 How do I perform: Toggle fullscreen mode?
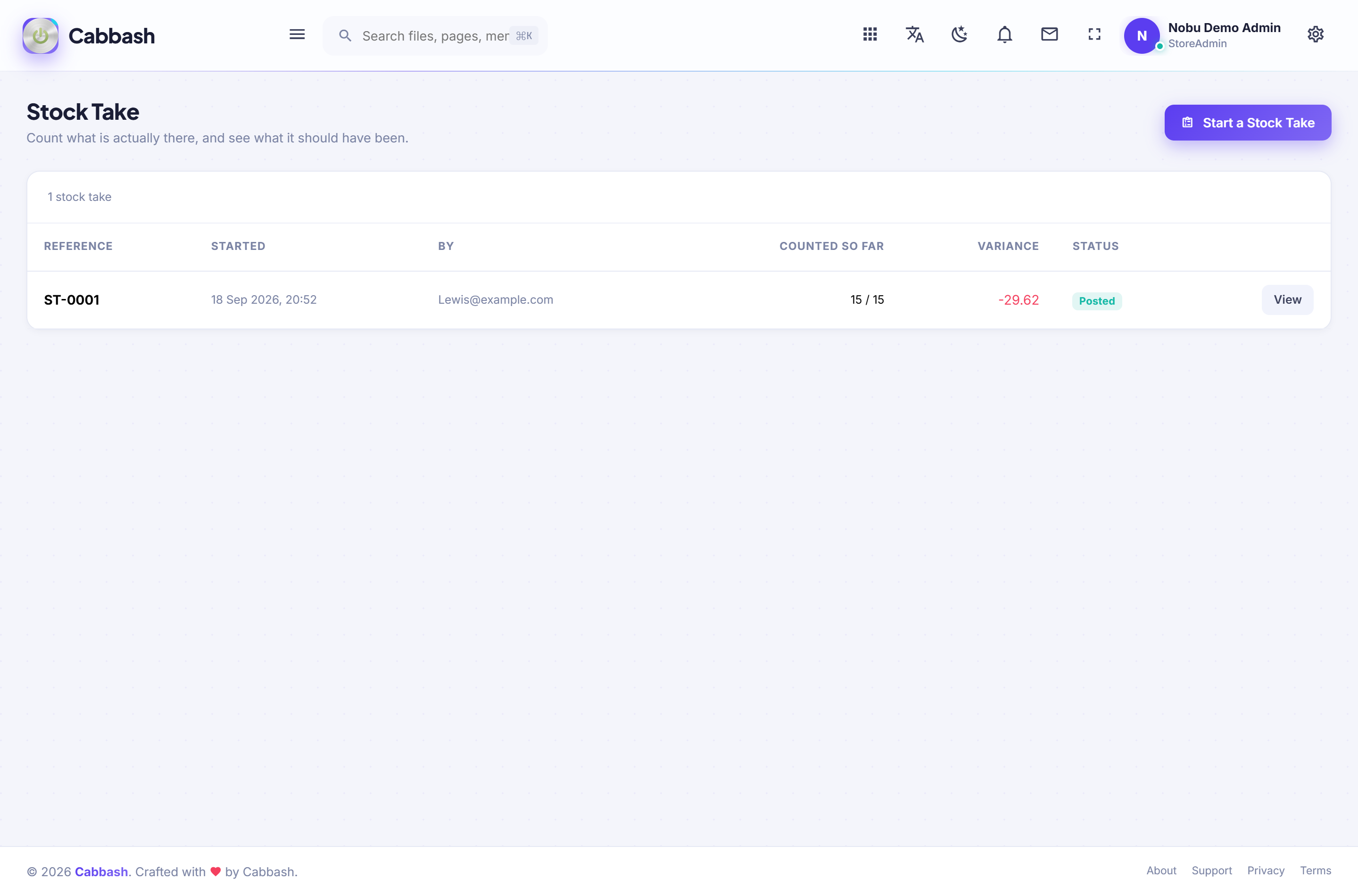[x=1094, y=35]
